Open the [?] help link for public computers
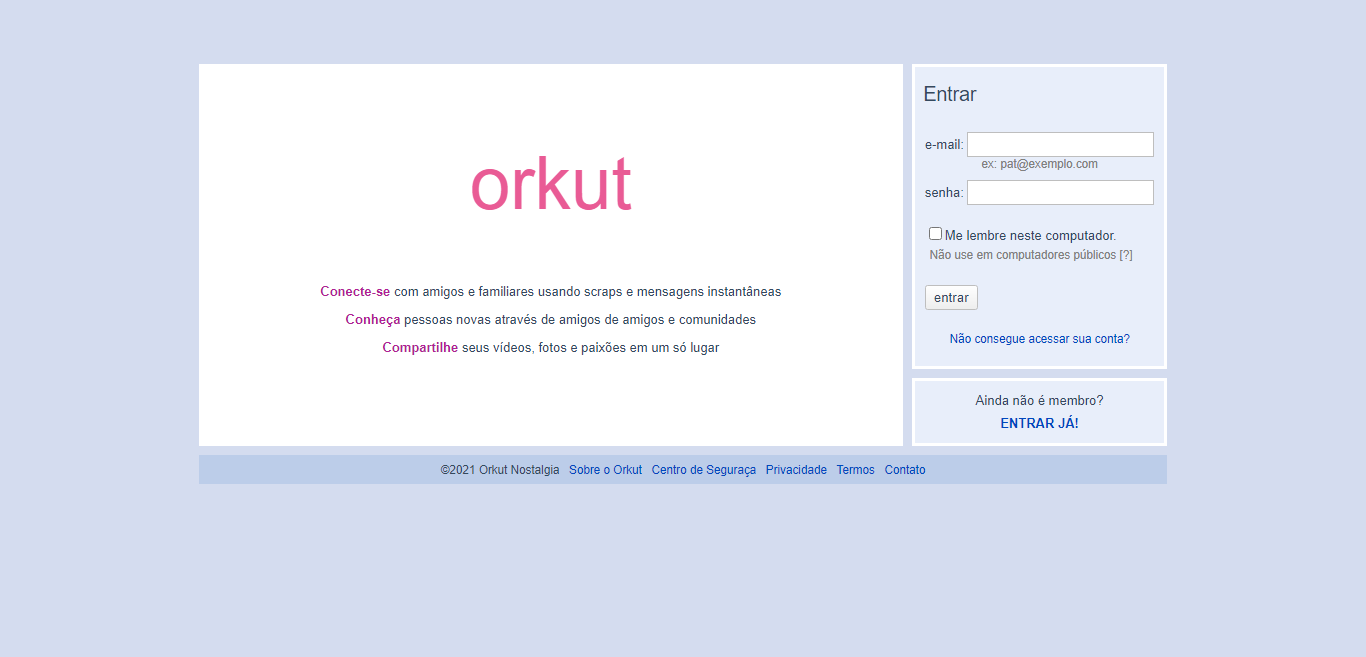This screenshot has height=657, width=1366. tap(1126, 255)
